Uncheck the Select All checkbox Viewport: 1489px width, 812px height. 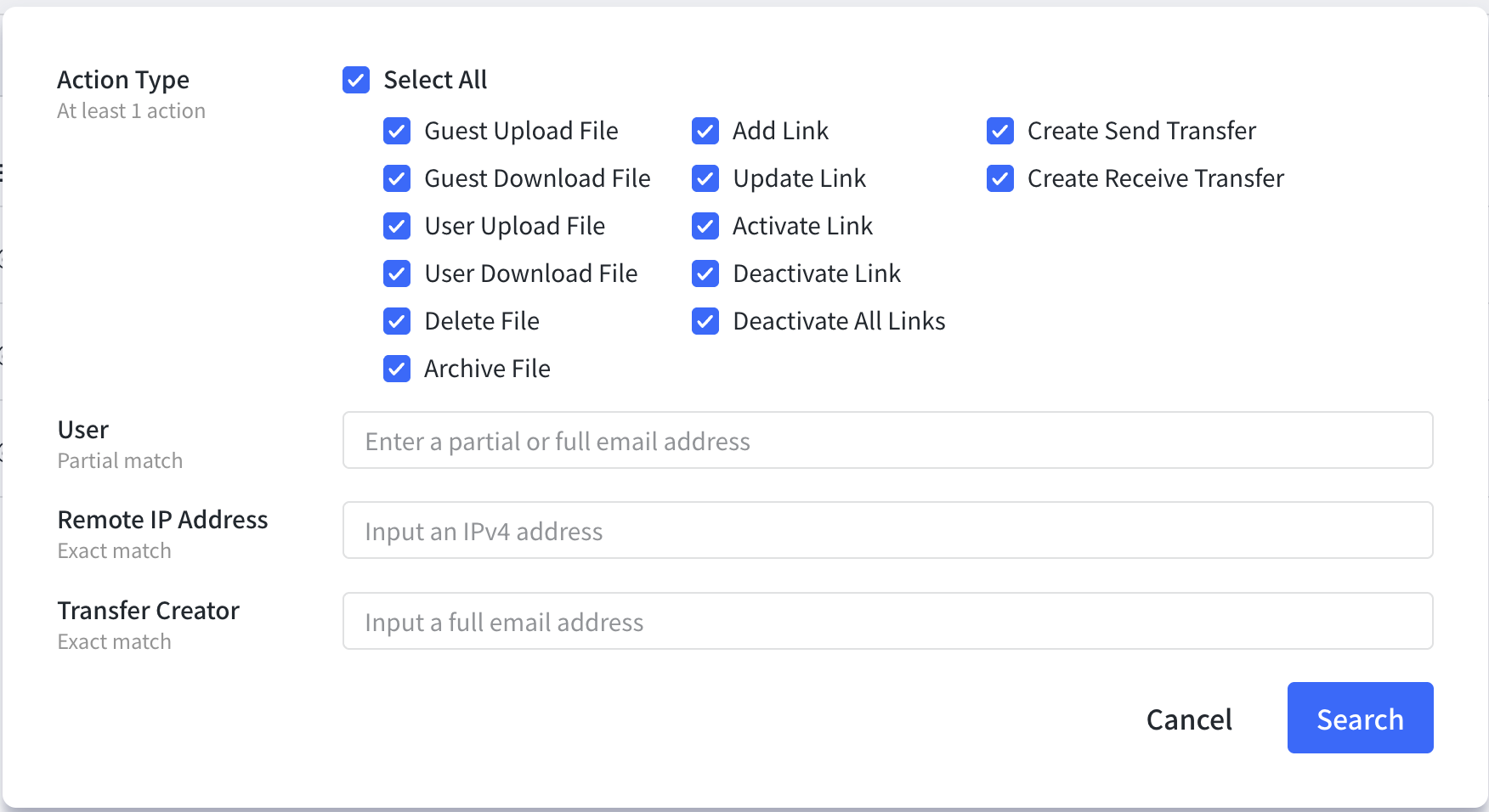point(356,80)
